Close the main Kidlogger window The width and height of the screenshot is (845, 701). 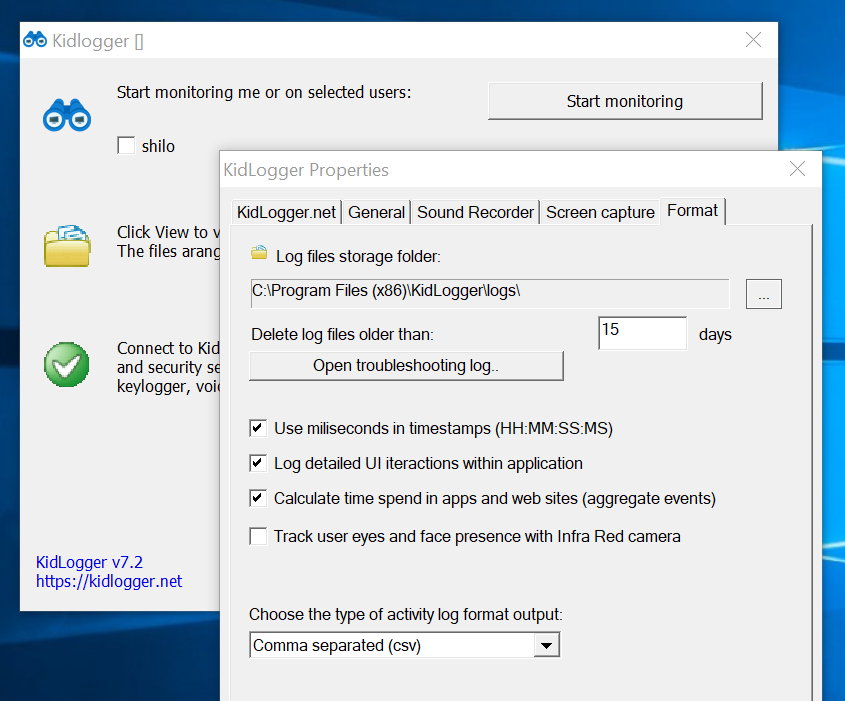tap(753, 41)
